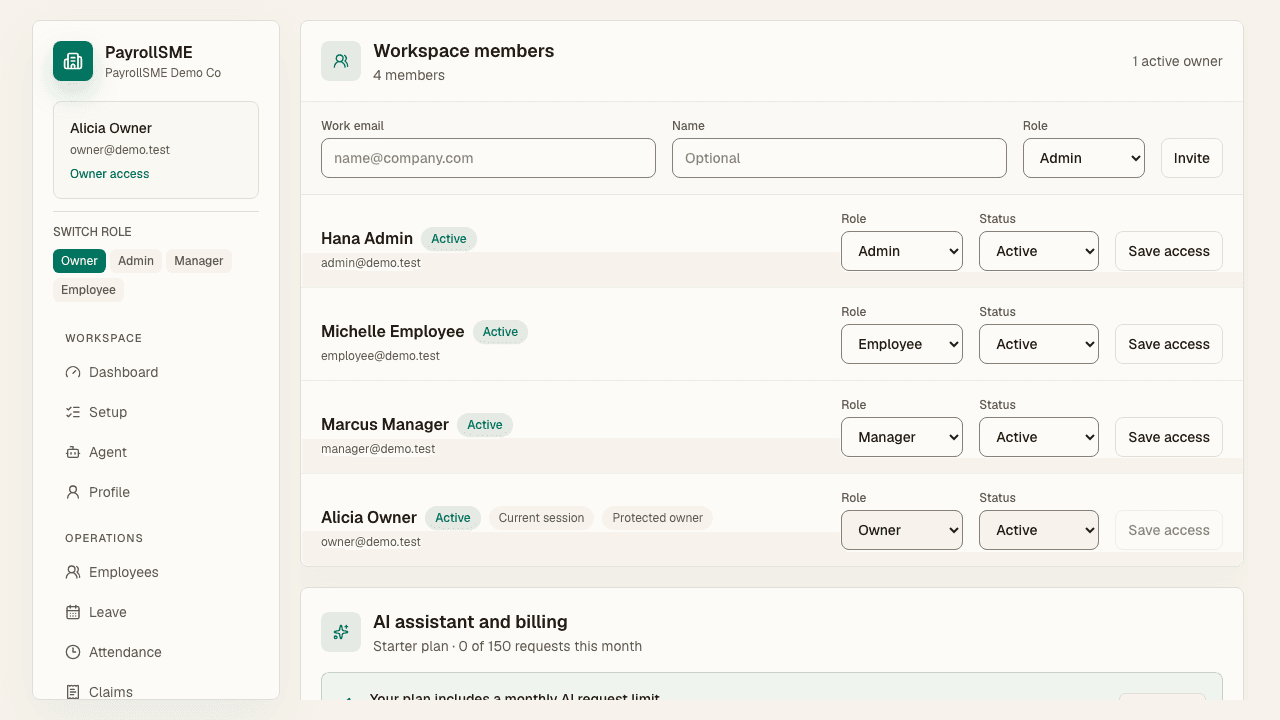Click the "Current session" badge
Viewport: 1280px width, 720px height.
[541, 518]
